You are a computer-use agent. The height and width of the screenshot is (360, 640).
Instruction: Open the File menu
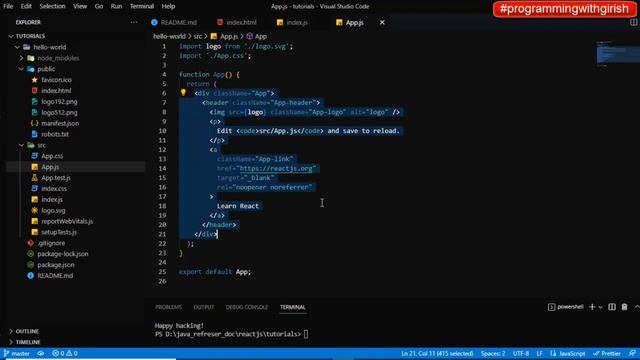point(8,6)
